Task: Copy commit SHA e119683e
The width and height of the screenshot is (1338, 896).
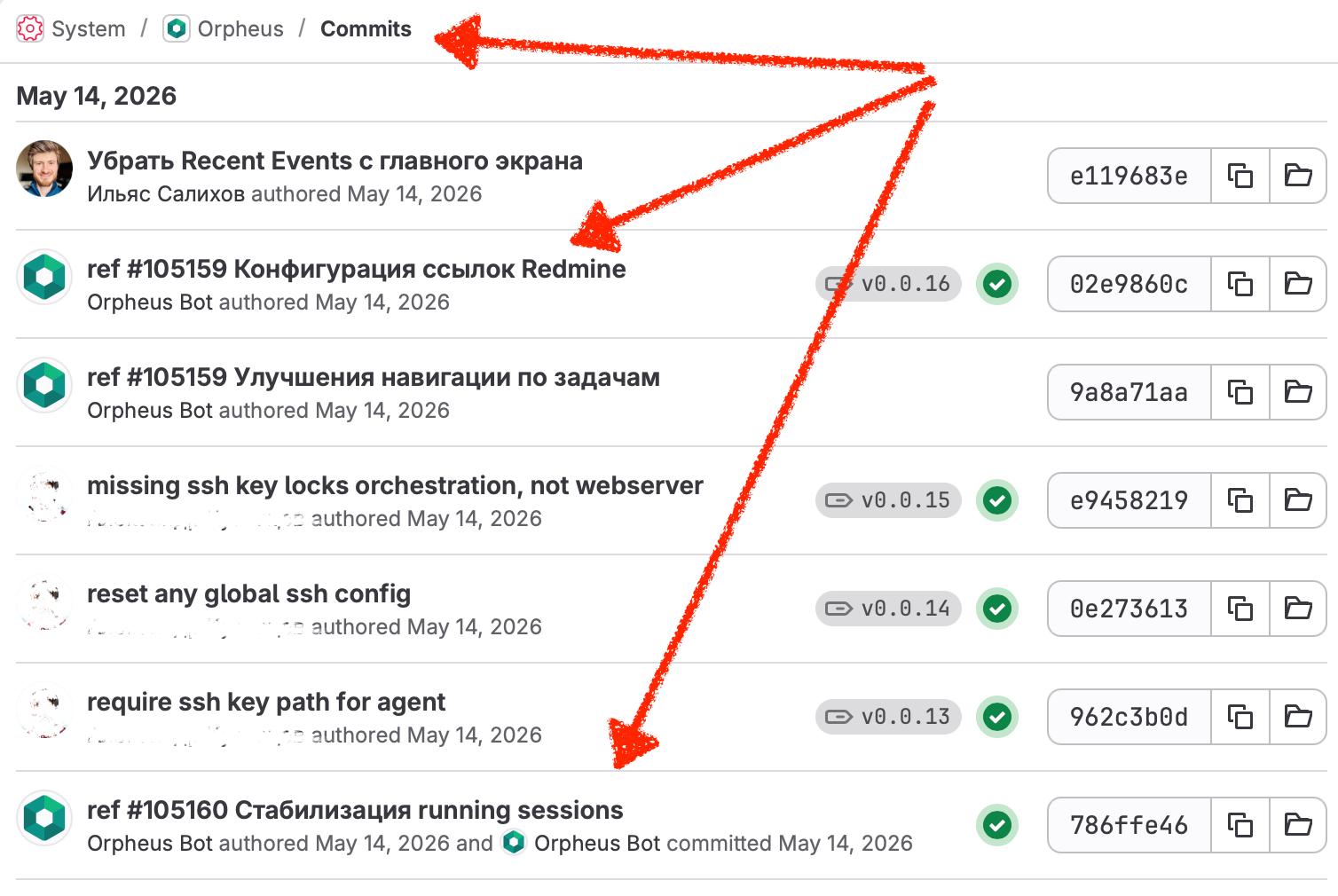Action: coord(1240,176)
